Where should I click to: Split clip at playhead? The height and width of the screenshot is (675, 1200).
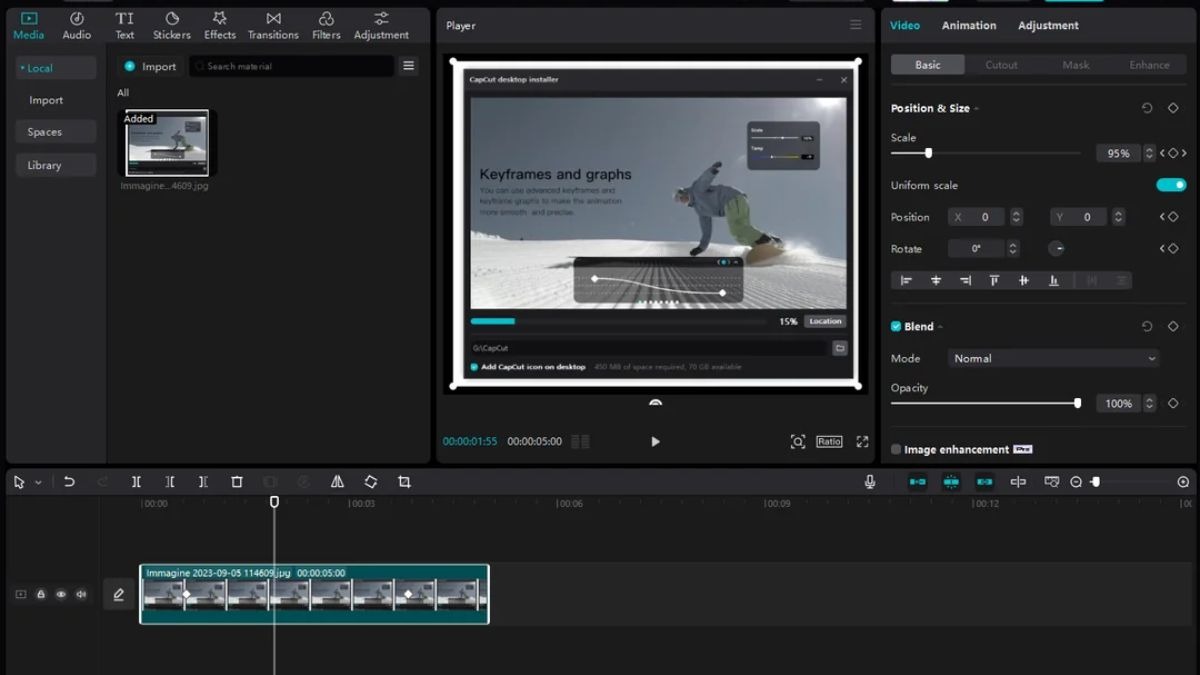point(136,482)
